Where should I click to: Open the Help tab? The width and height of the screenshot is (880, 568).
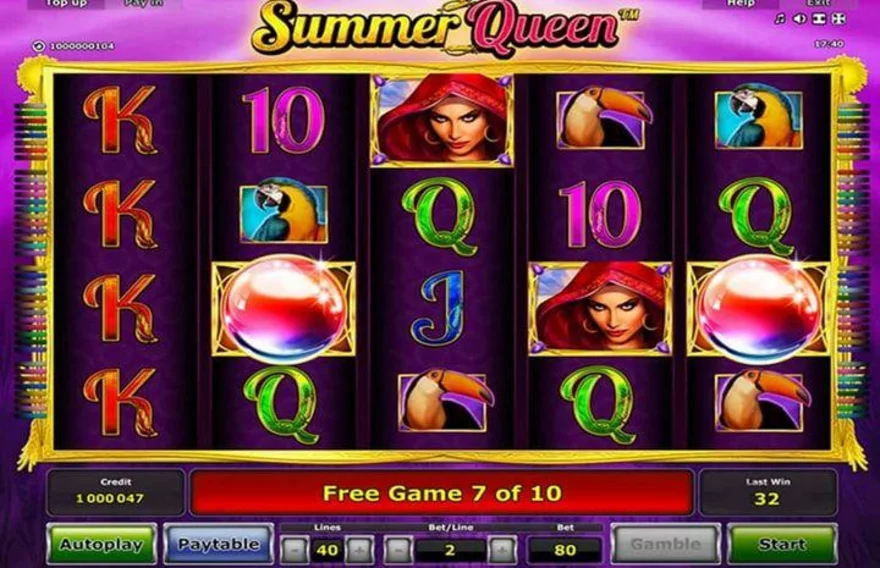(x=740, y=4)
